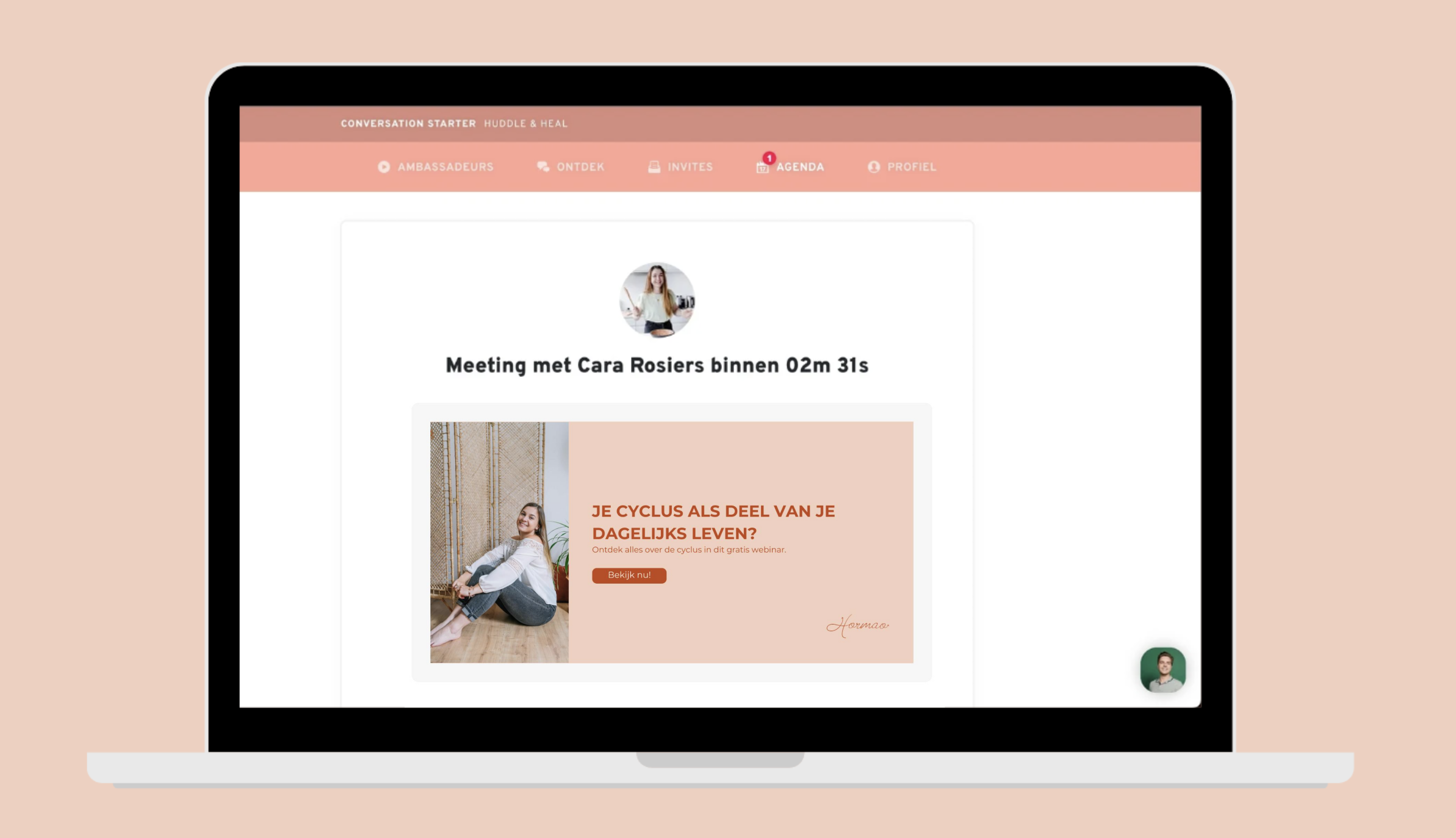Click Cara Rosiers' round profile photo
Viewport: 1456px width, 838px height.
tap(657, 299)
